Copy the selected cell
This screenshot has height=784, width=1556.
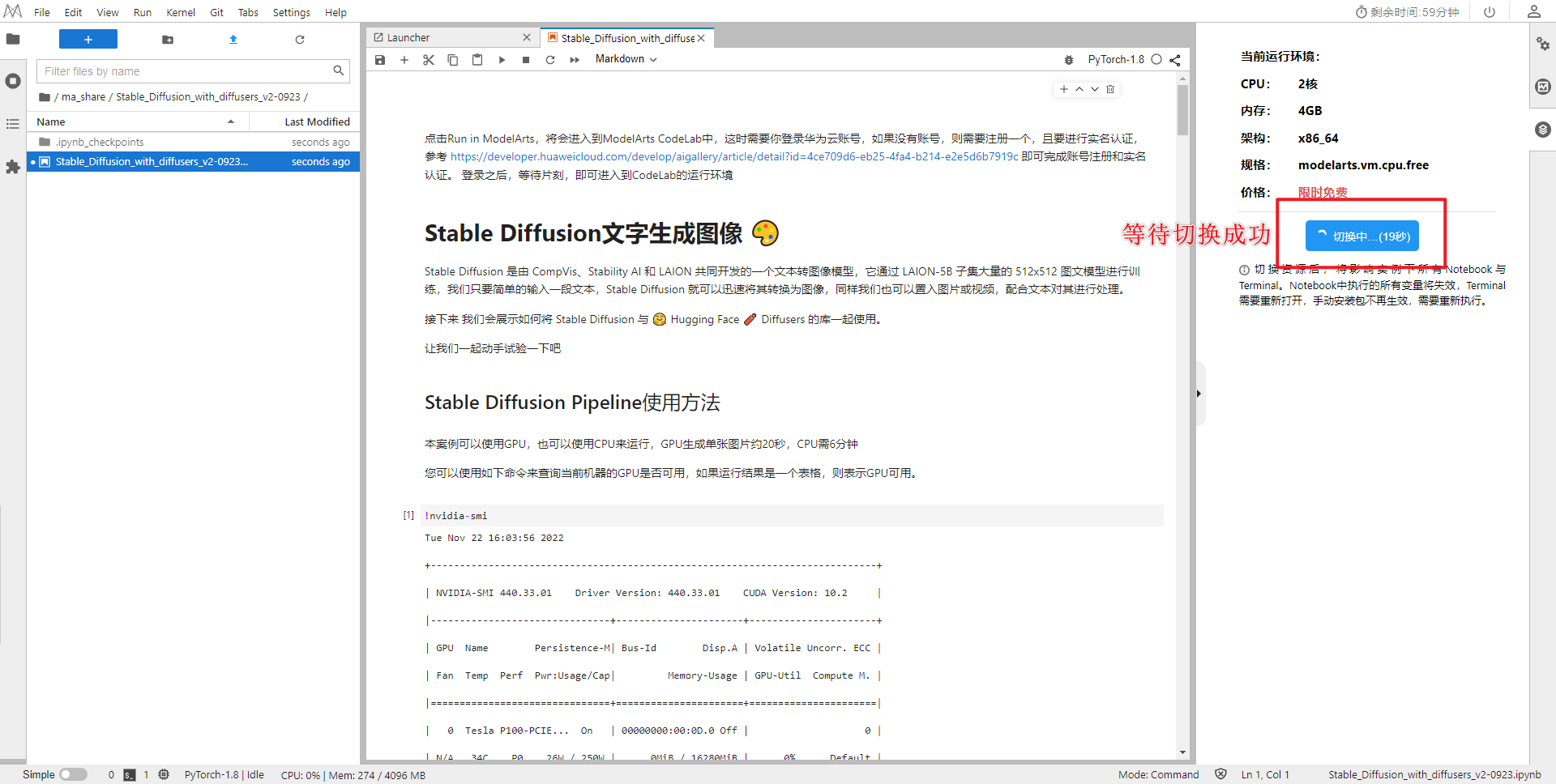click(x=453, y=60)
